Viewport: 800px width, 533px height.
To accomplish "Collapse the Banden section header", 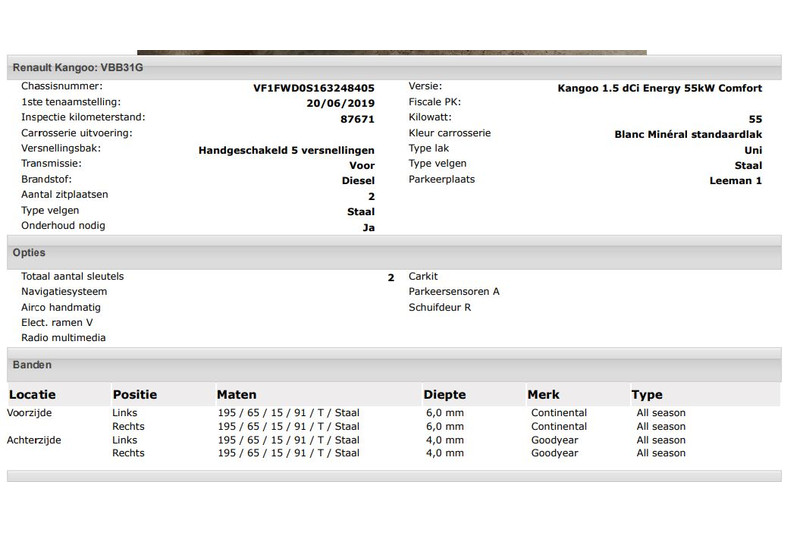I will tap(32, 366).
